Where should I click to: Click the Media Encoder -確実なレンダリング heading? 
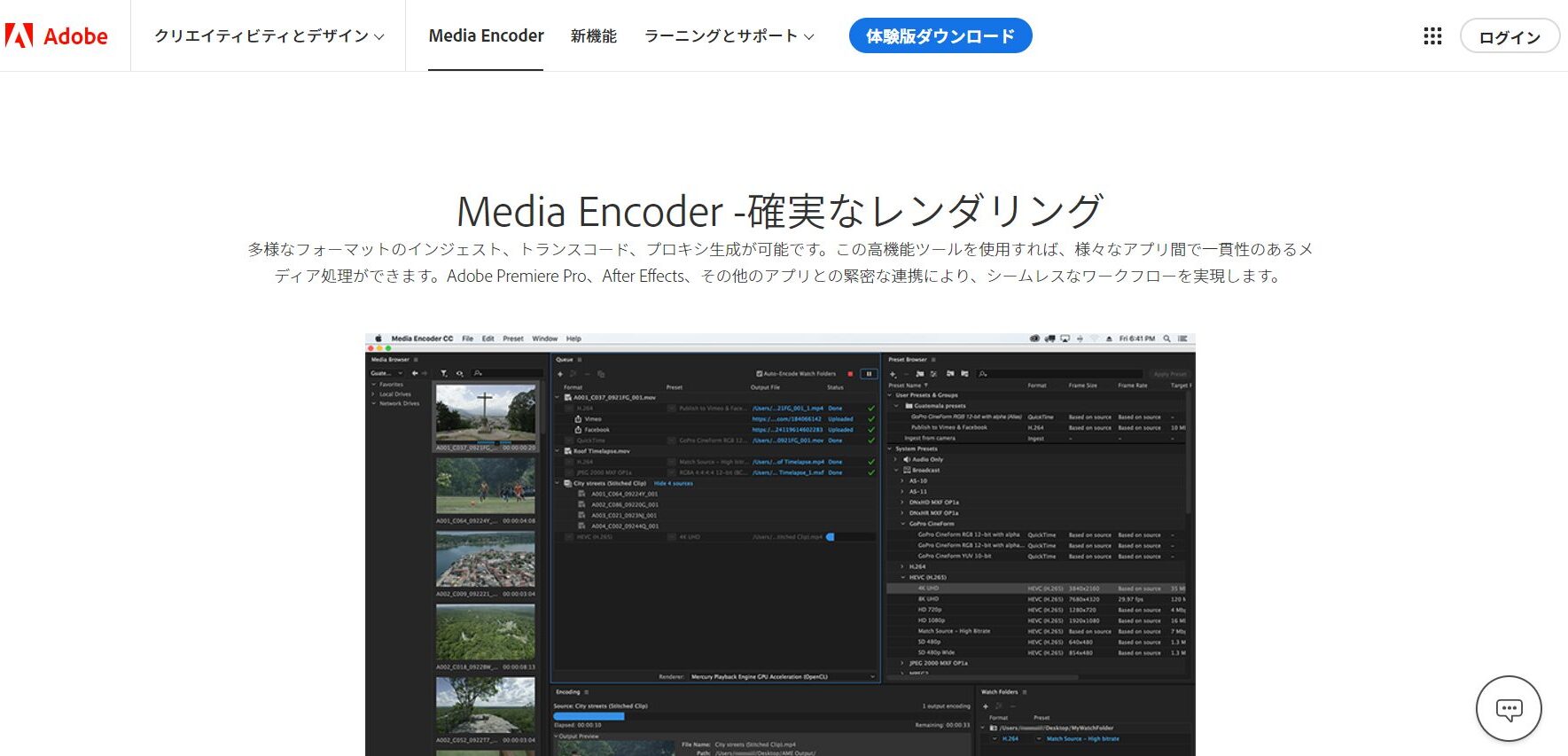point(780,211)
